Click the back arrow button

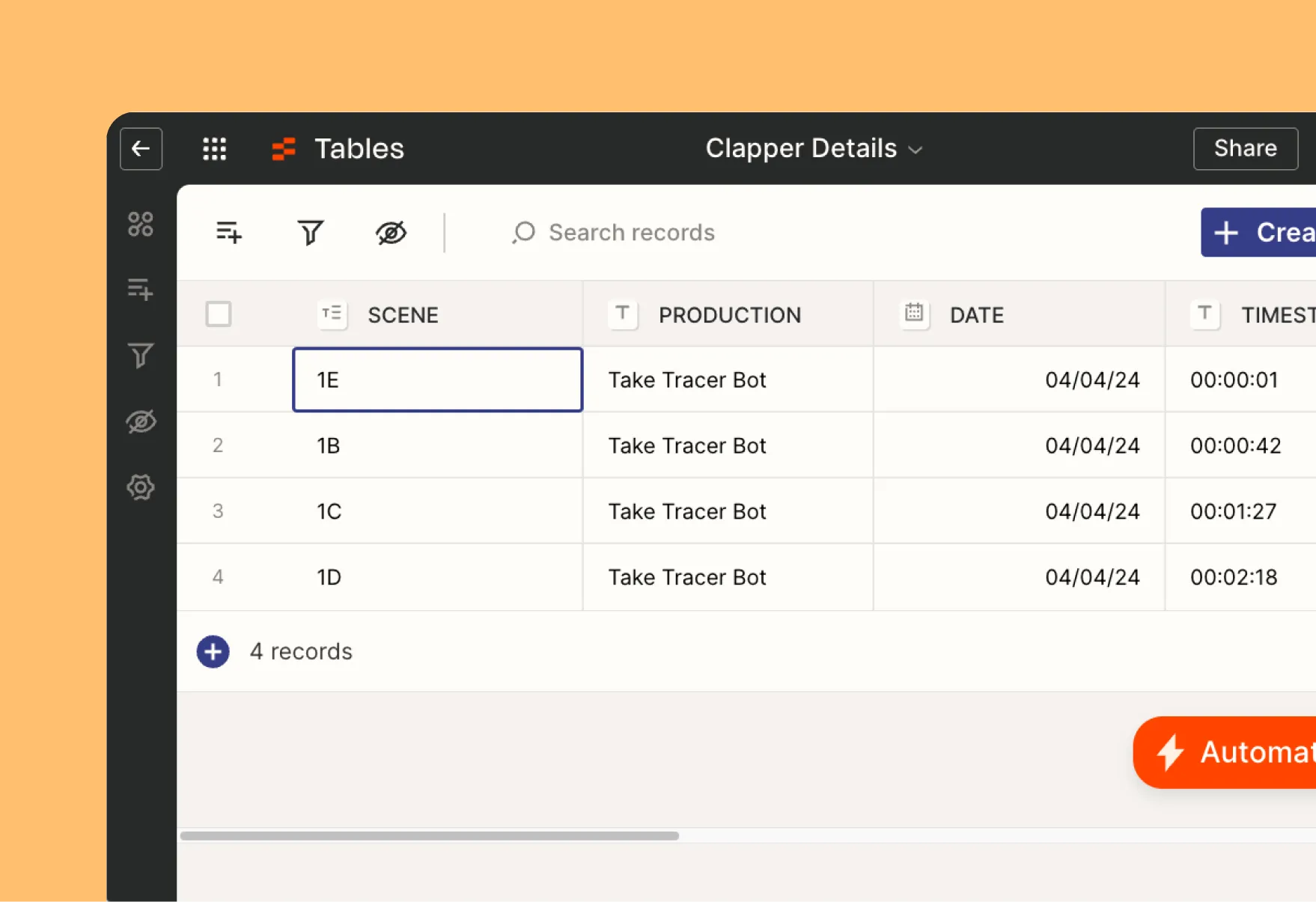[x=141, y=149]
